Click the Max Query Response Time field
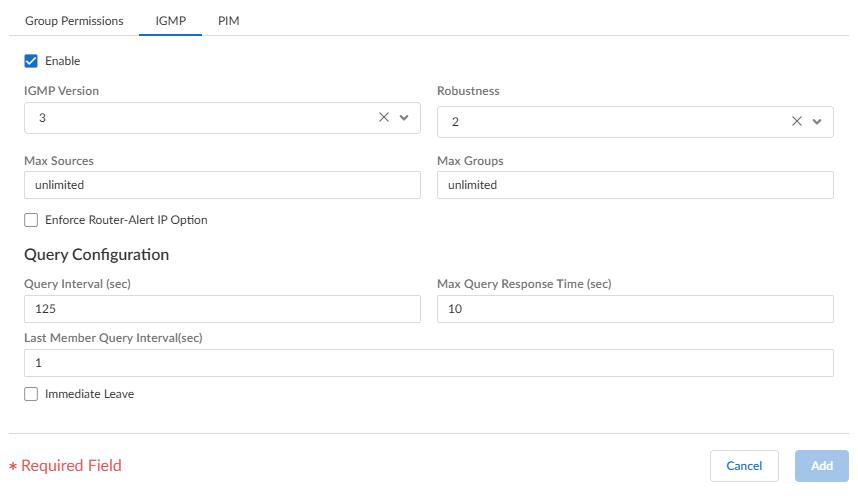The width and height of the screenshot is (858, 502). [635, 309]
